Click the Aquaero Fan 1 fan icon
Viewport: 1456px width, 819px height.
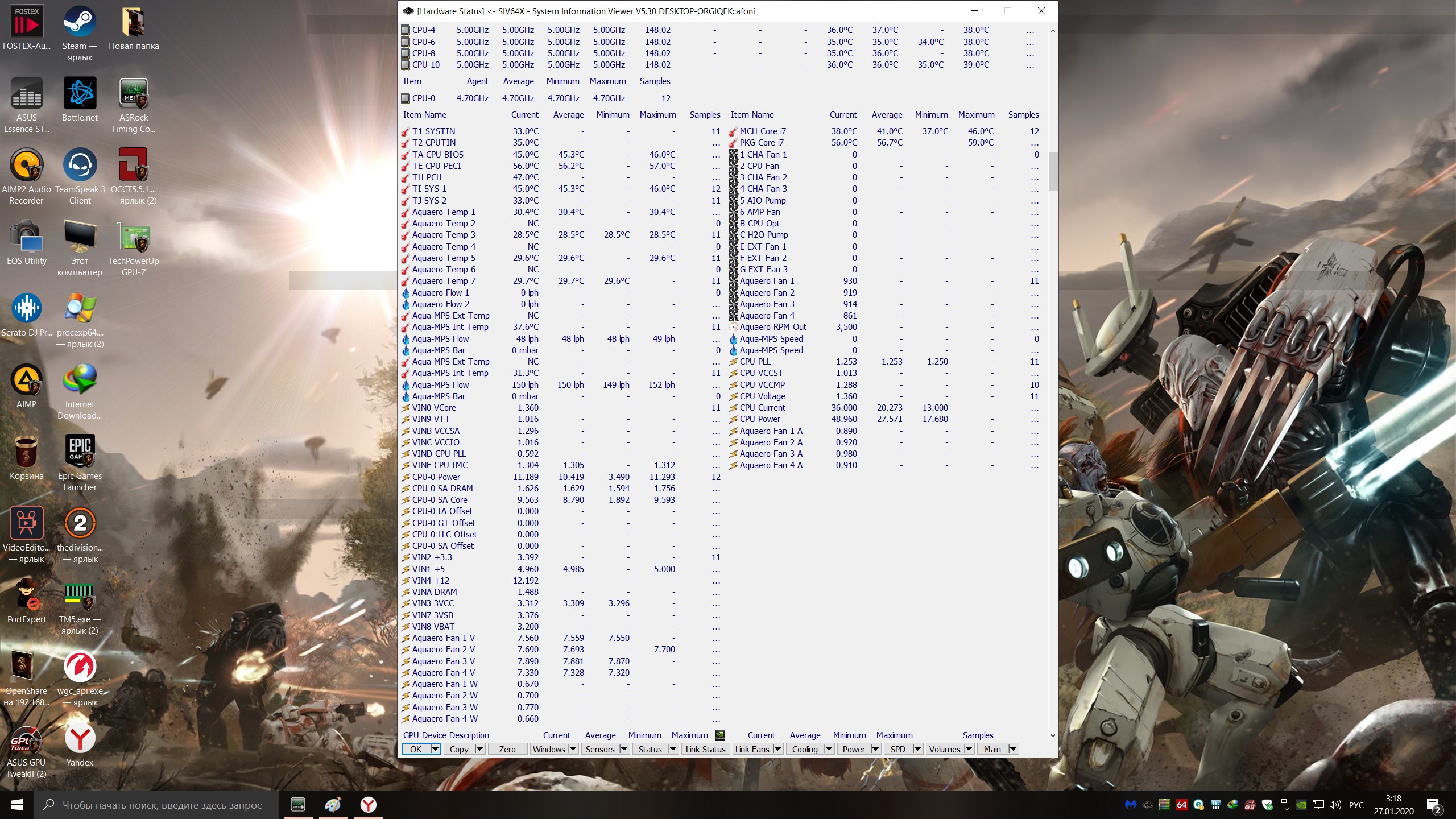click(733, 281)
